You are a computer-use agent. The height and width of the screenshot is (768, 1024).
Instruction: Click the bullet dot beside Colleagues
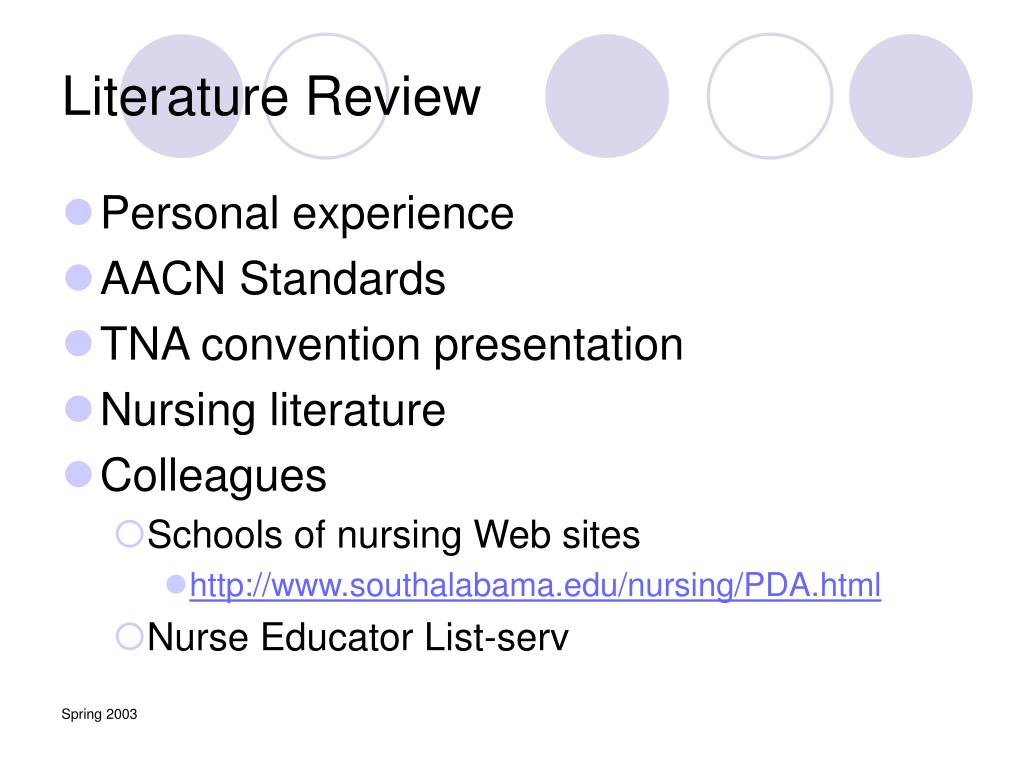78,475
